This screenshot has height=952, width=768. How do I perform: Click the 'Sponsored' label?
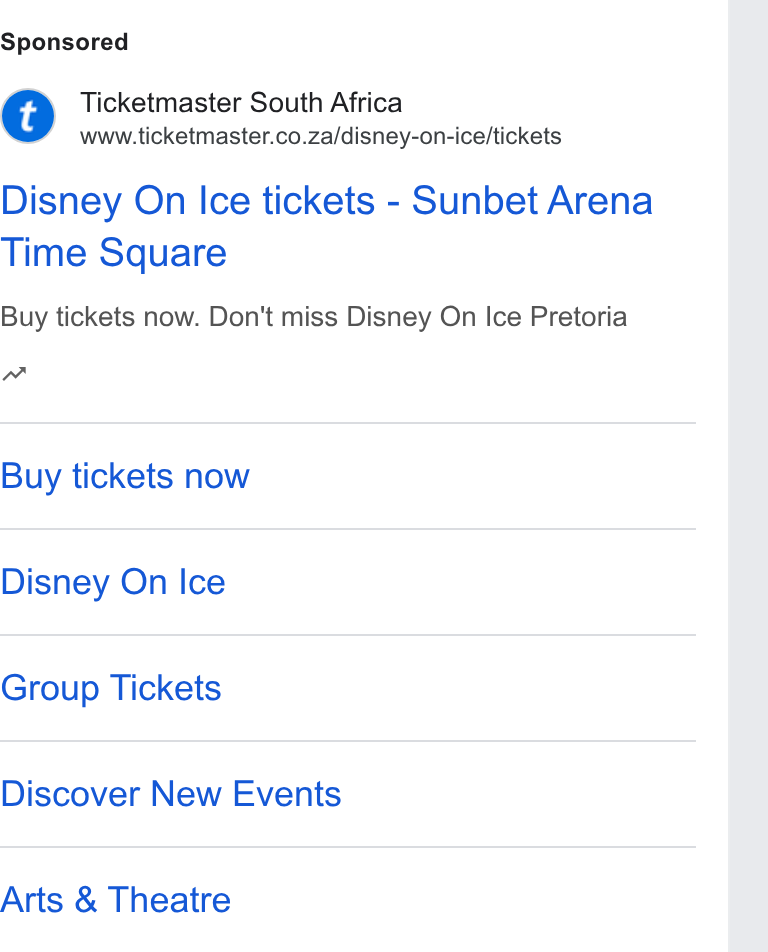64,42
